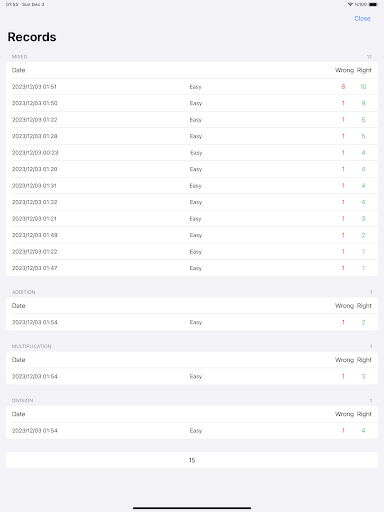Close the Records screen
This screenshot has width=384, height=512.
[x=362, y=19]
